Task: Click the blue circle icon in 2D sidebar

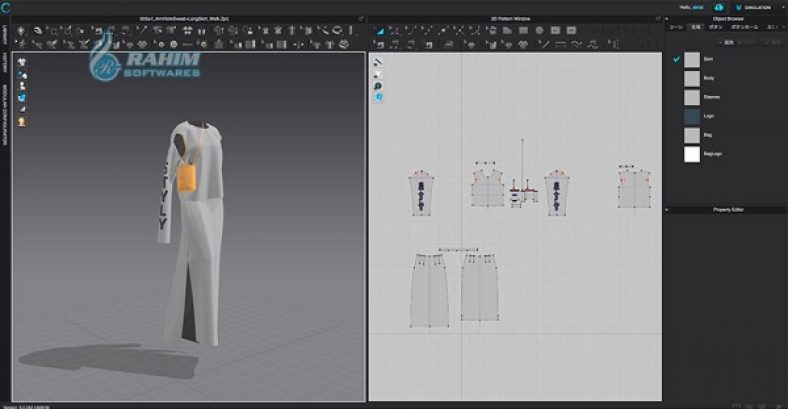Action: click(x=379, y=98)
